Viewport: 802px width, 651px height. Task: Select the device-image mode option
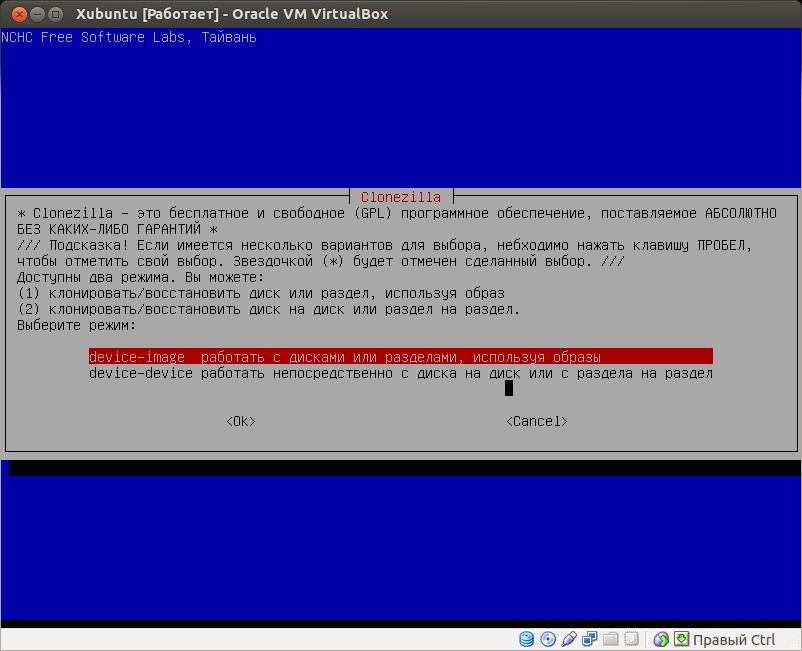[x=400, y=356]
